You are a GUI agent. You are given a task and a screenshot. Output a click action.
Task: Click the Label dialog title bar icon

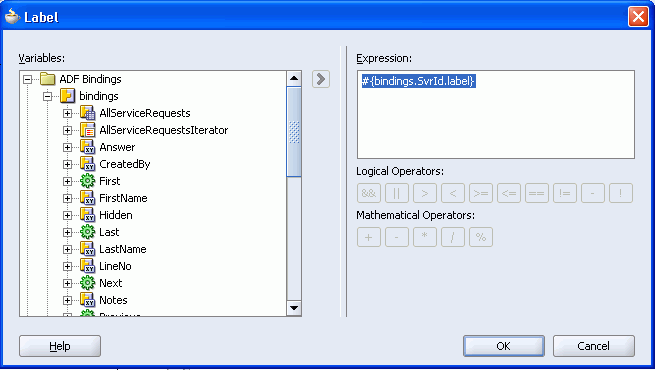pos(13,17)
